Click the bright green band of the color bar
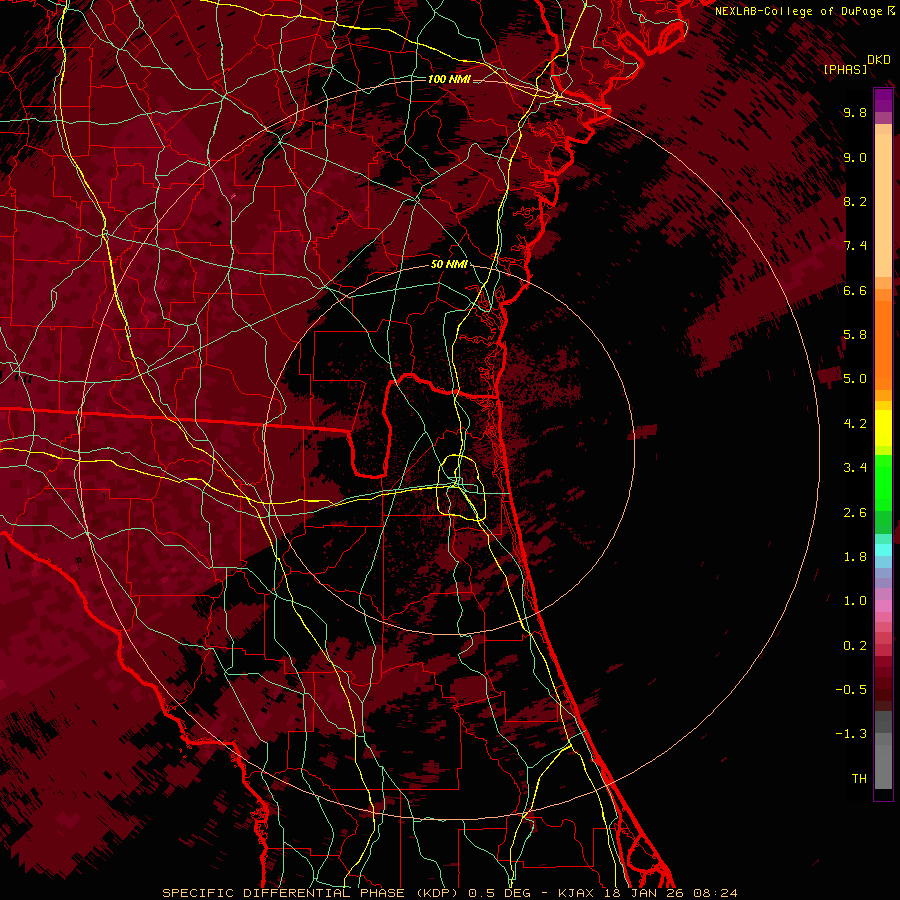This screenshot has height=900, width=900. pos(883,482)
